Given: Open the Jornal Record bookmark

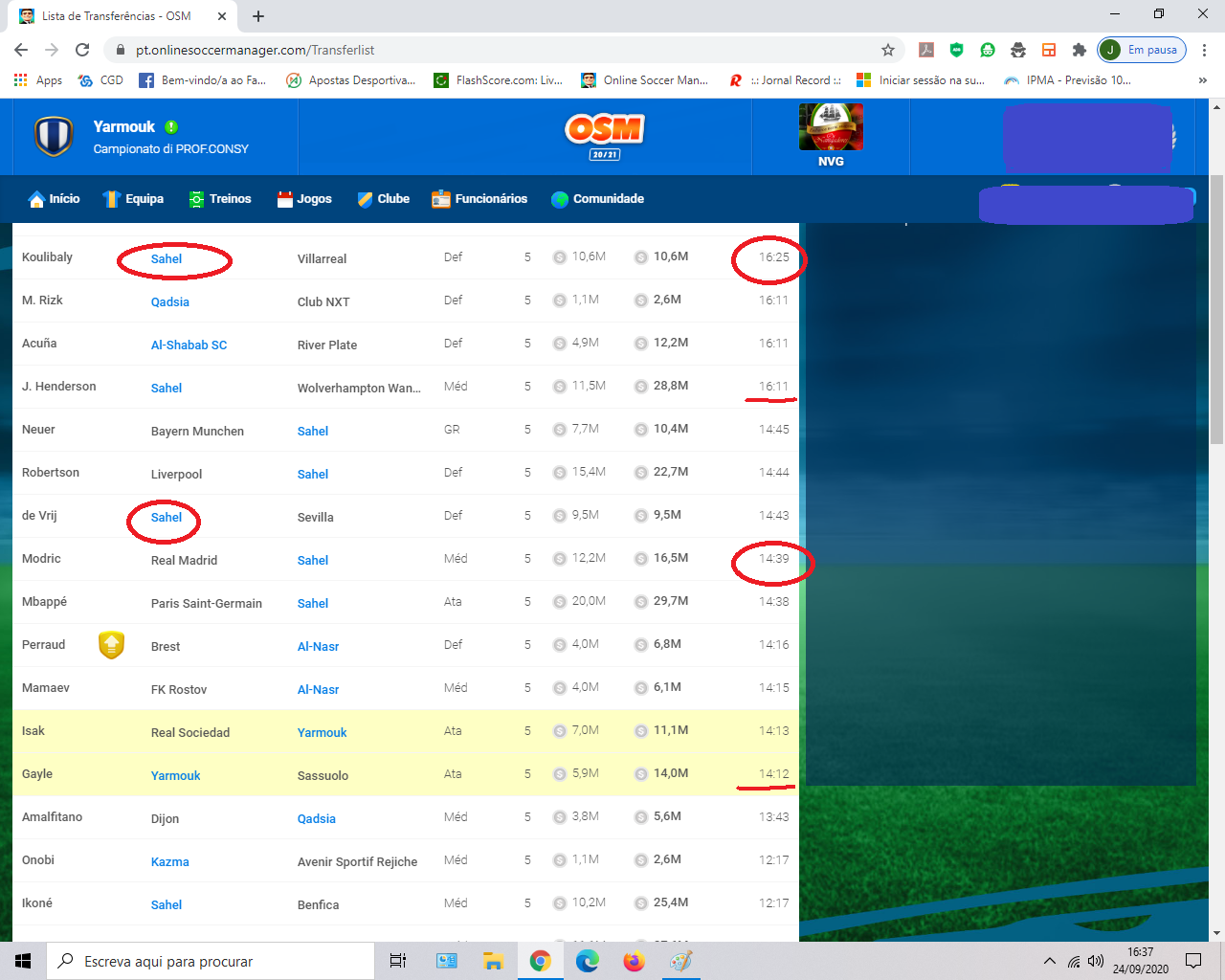Looking at the screenshot, I should 786,80.
